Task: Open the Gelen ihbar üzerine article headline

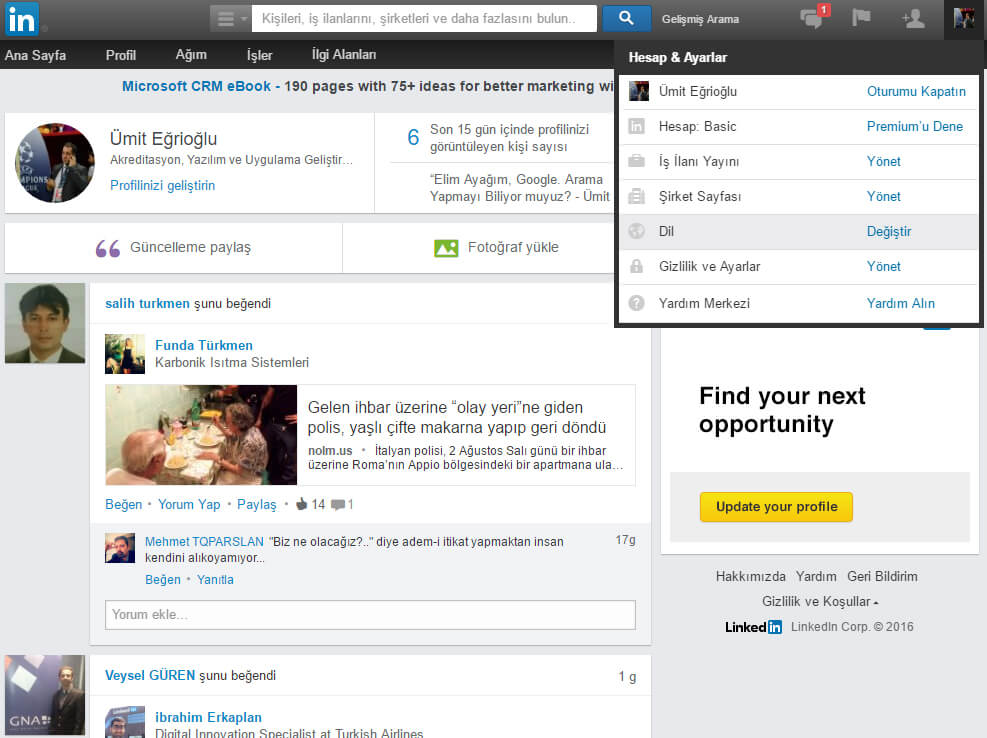Action: tap(457, 417)
